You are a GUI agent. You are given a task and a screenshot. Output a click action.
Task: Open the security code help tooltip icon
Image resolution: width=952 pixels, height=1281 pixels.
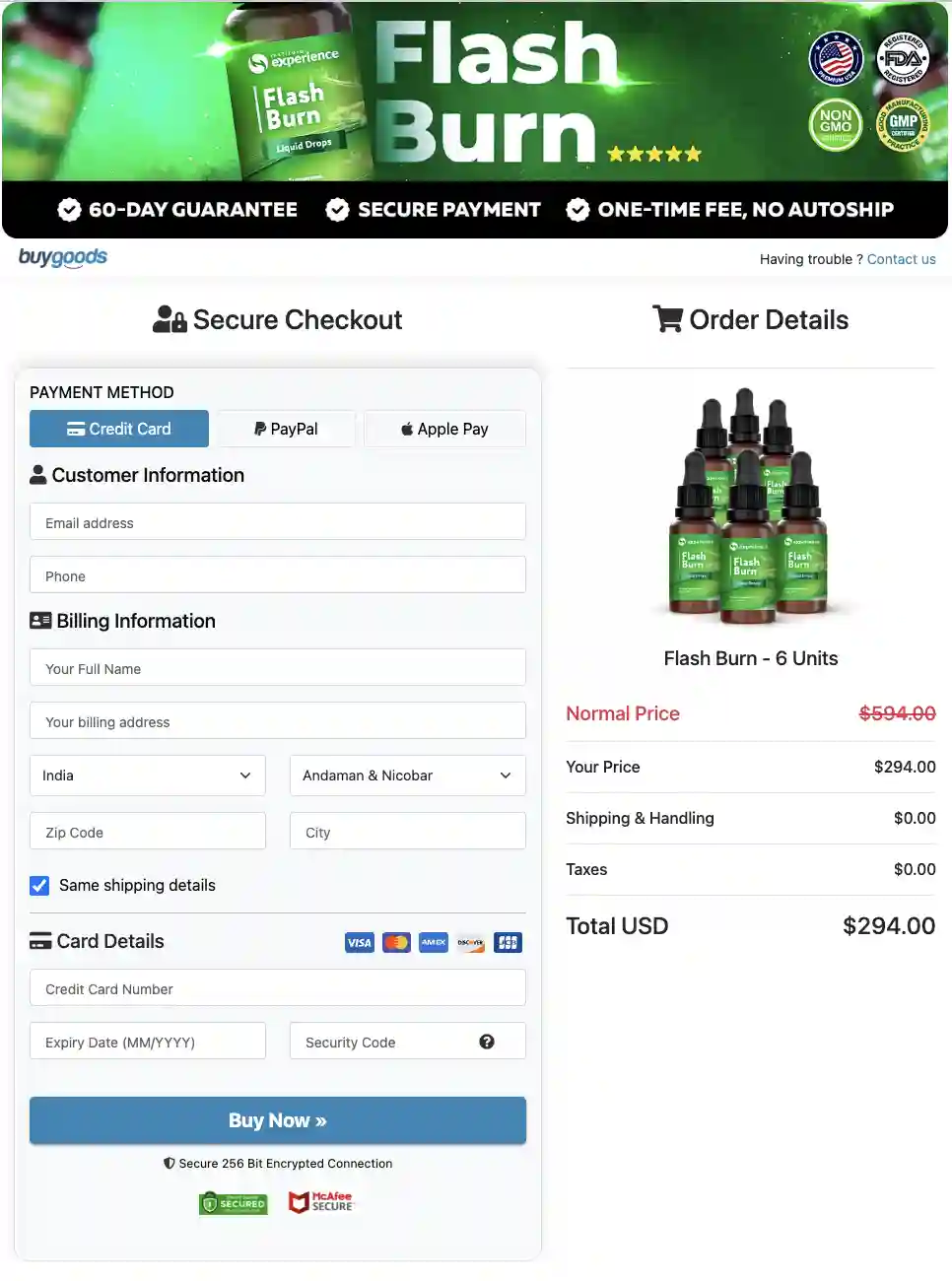tap(487, 1041)
